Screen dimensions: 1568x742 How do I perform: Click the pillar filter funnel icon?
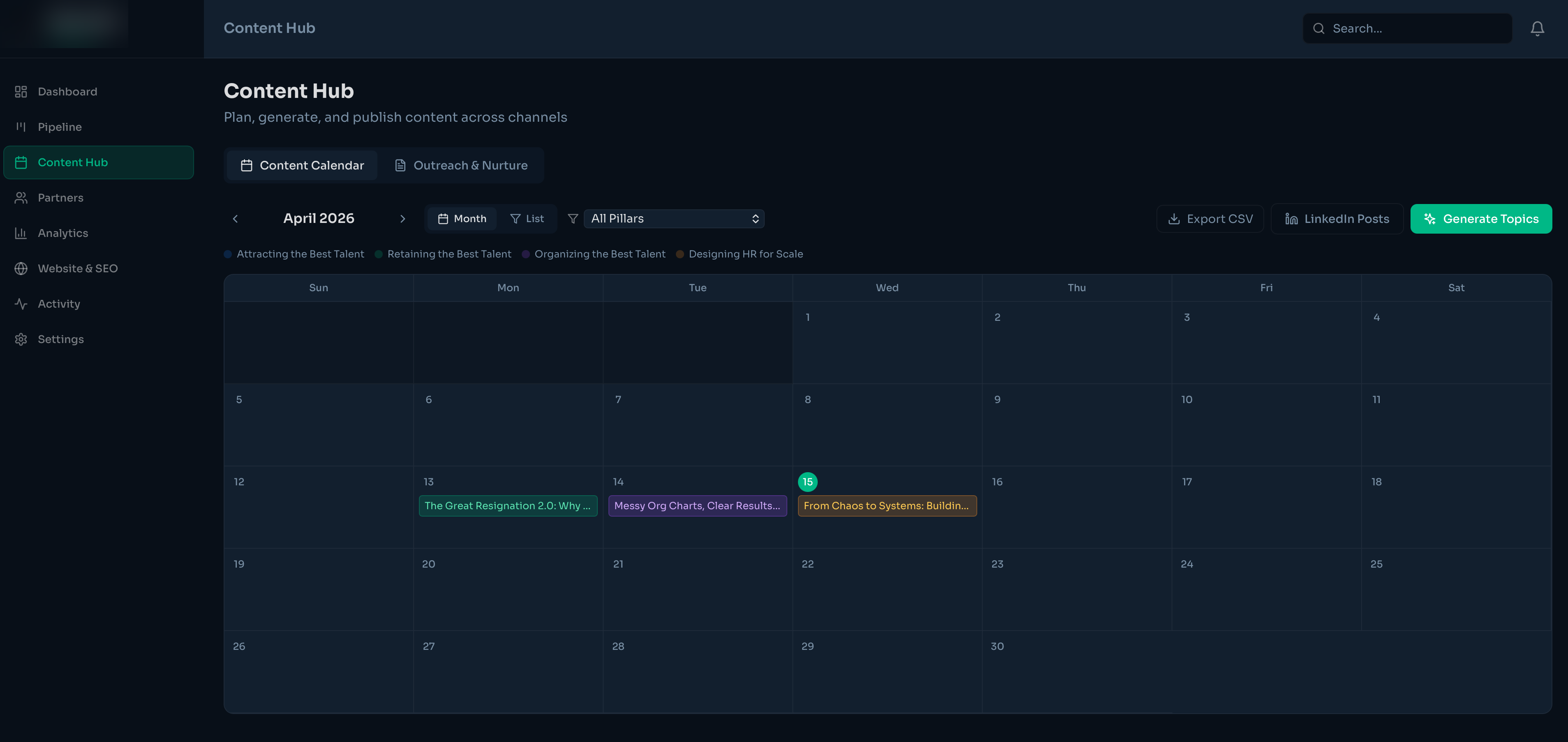573,219
